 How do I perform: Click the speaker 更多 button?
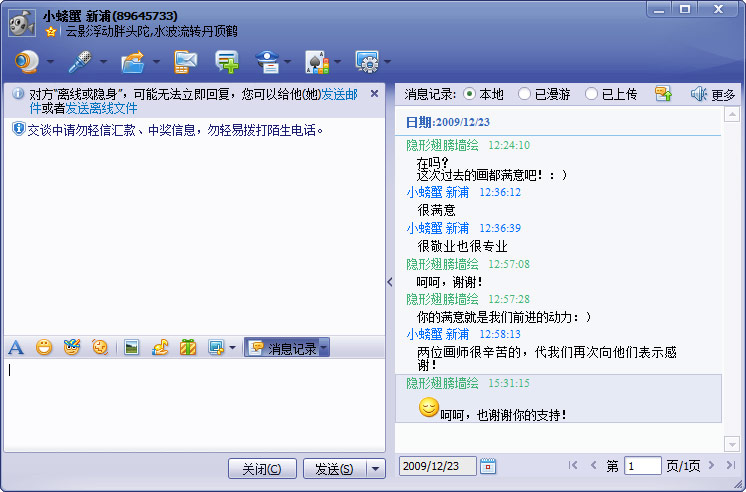coord(713,94)
